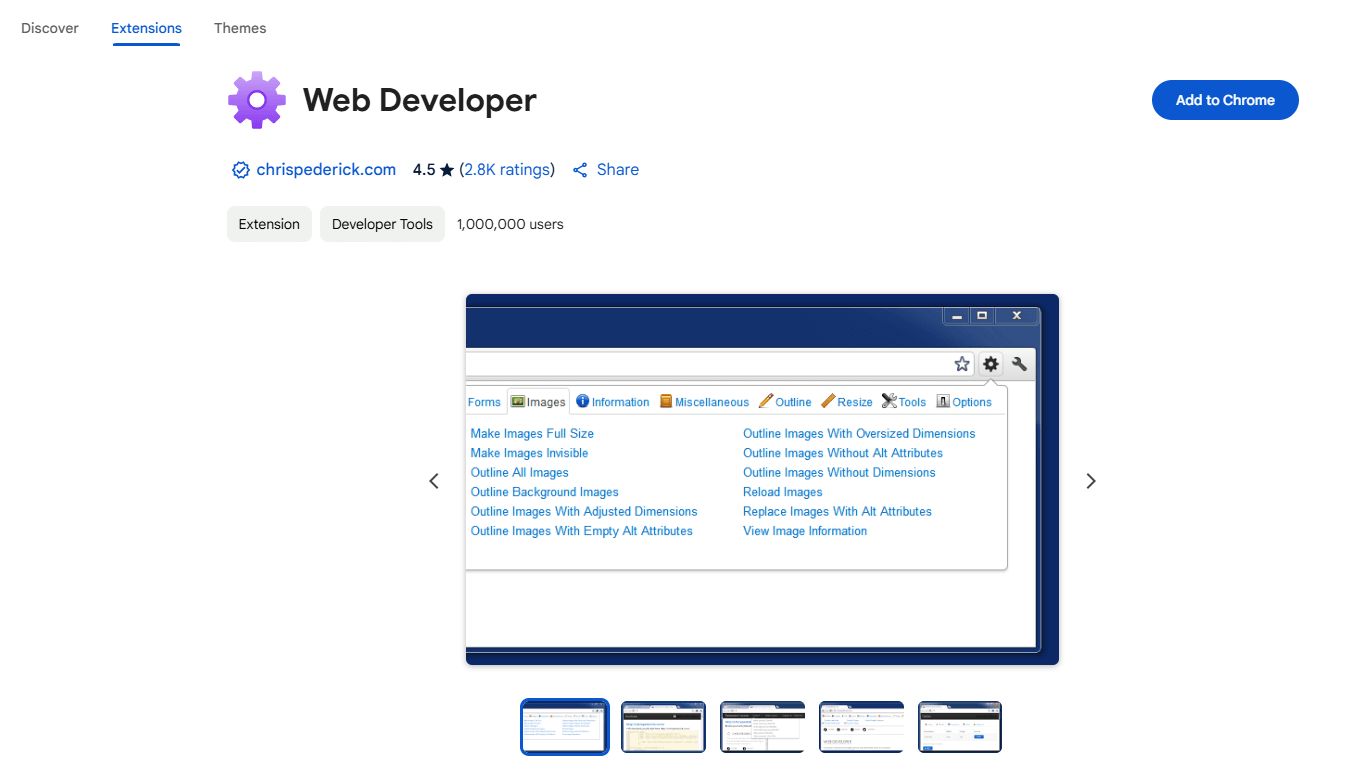Click the gear icon in the browser screenshot toolbar

click(x=990, y=364)
